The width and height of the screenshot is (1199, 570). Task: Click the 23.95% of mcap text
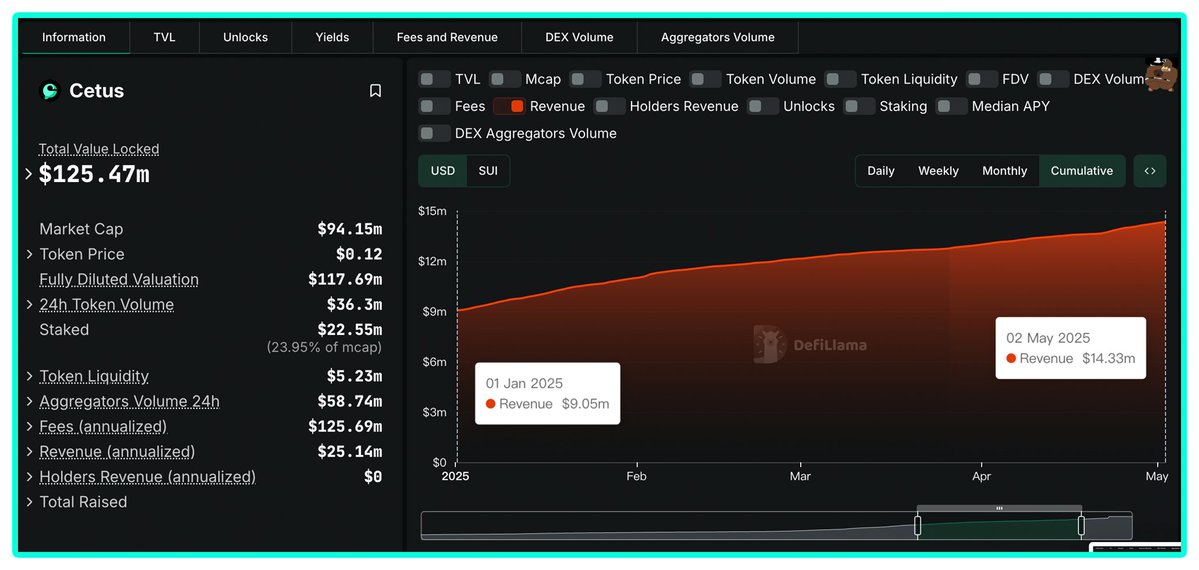coord(324,347)
